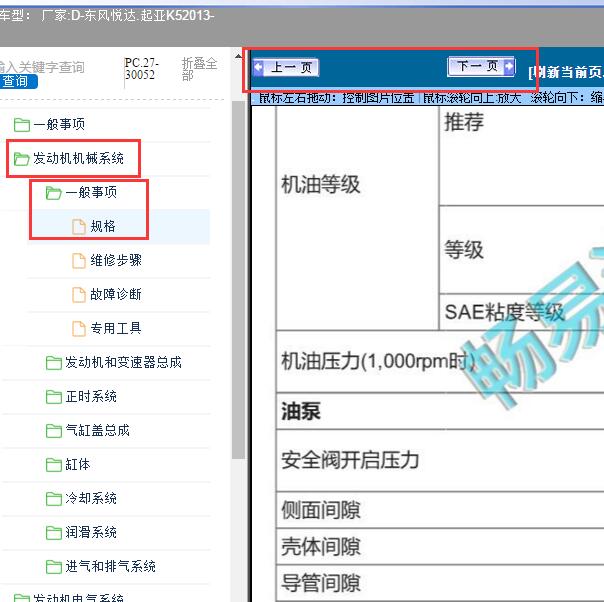The height and width of the screenshot is (602, 604).
Task: Open the 维修步骤 document
Action: (116, 260)
